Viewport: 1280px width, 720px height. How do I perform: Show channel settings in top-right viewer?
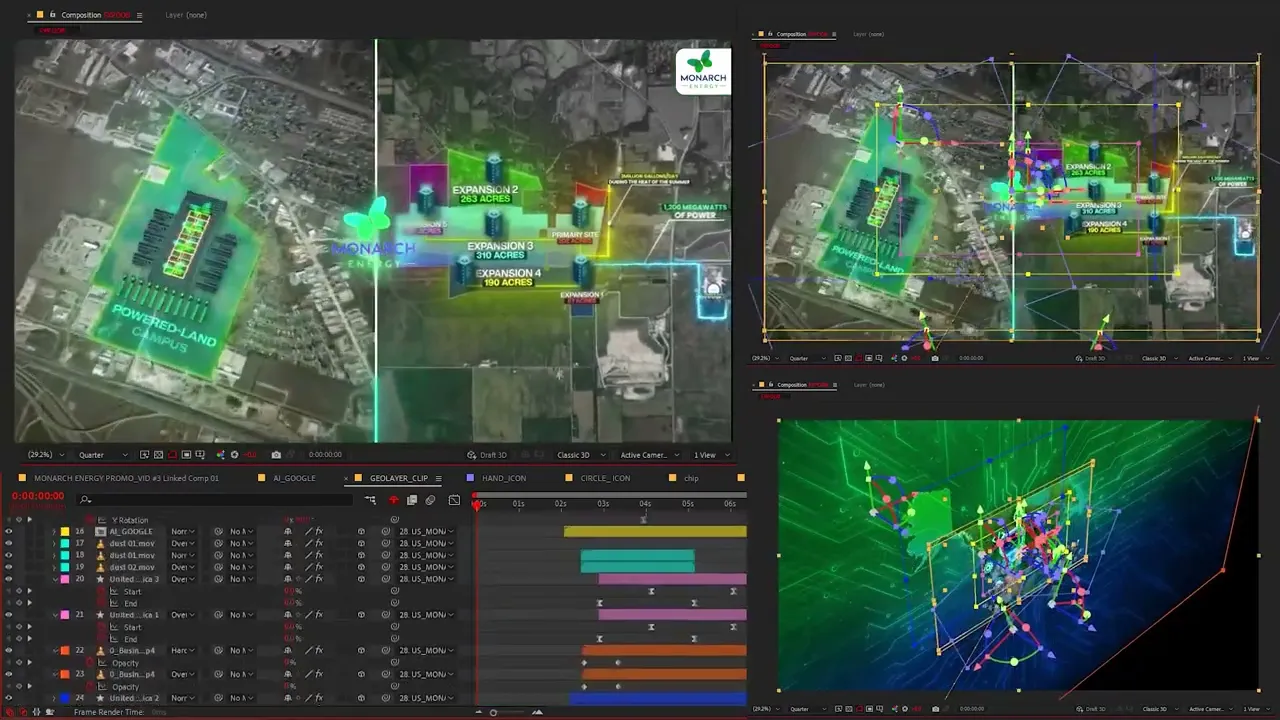pos(893,358)
